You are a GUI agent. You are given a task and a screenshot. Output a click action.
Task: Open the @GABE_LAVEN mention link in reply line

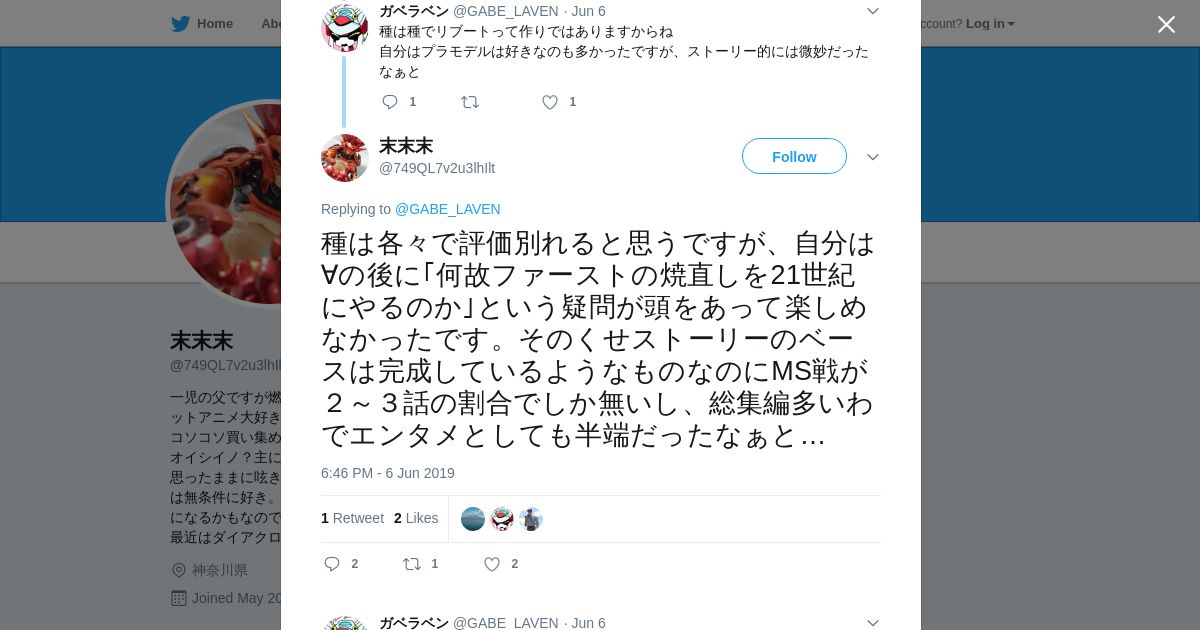click(x=448, y=209)
